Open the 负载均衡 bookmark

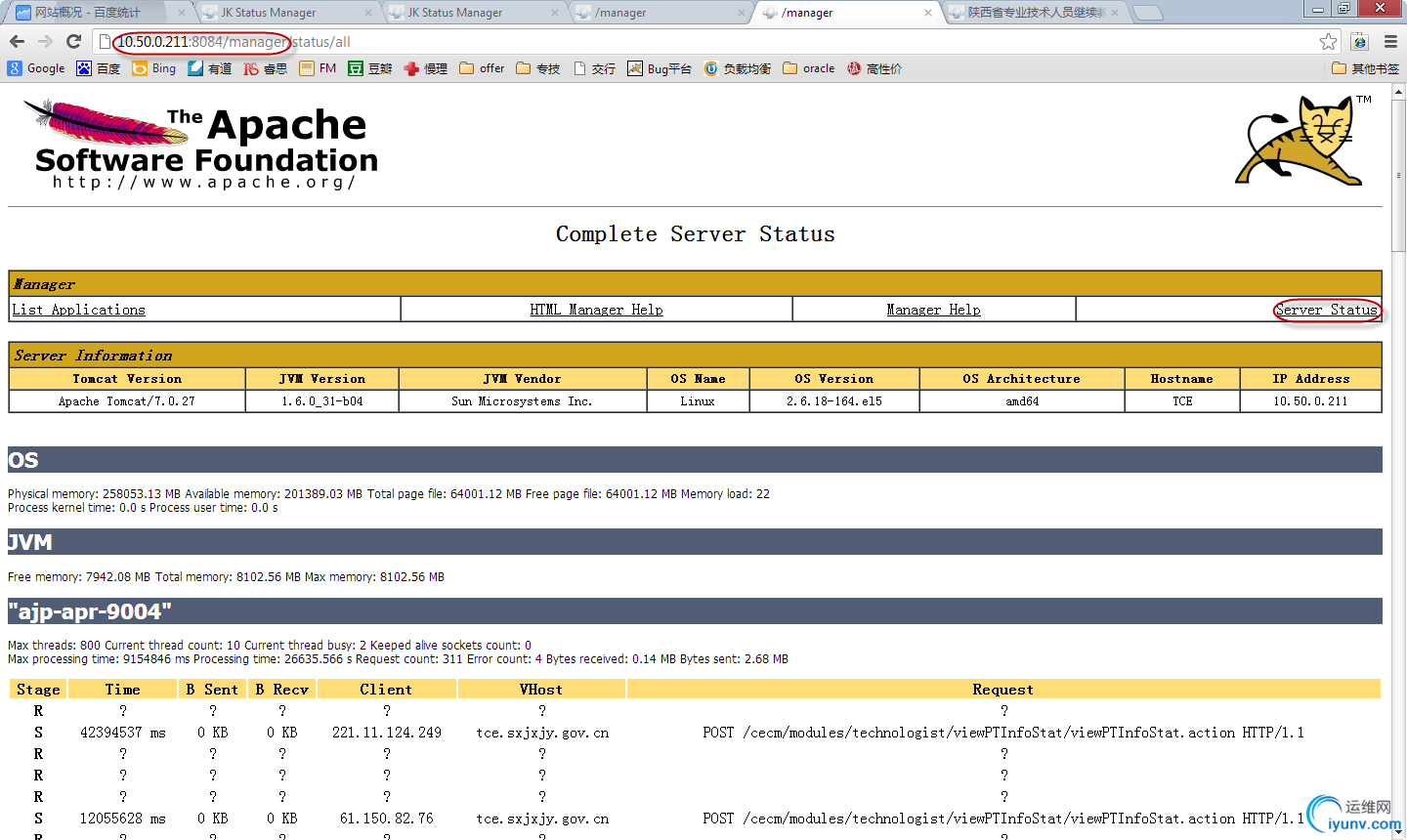pyautogui.click(x=738, y=68)
